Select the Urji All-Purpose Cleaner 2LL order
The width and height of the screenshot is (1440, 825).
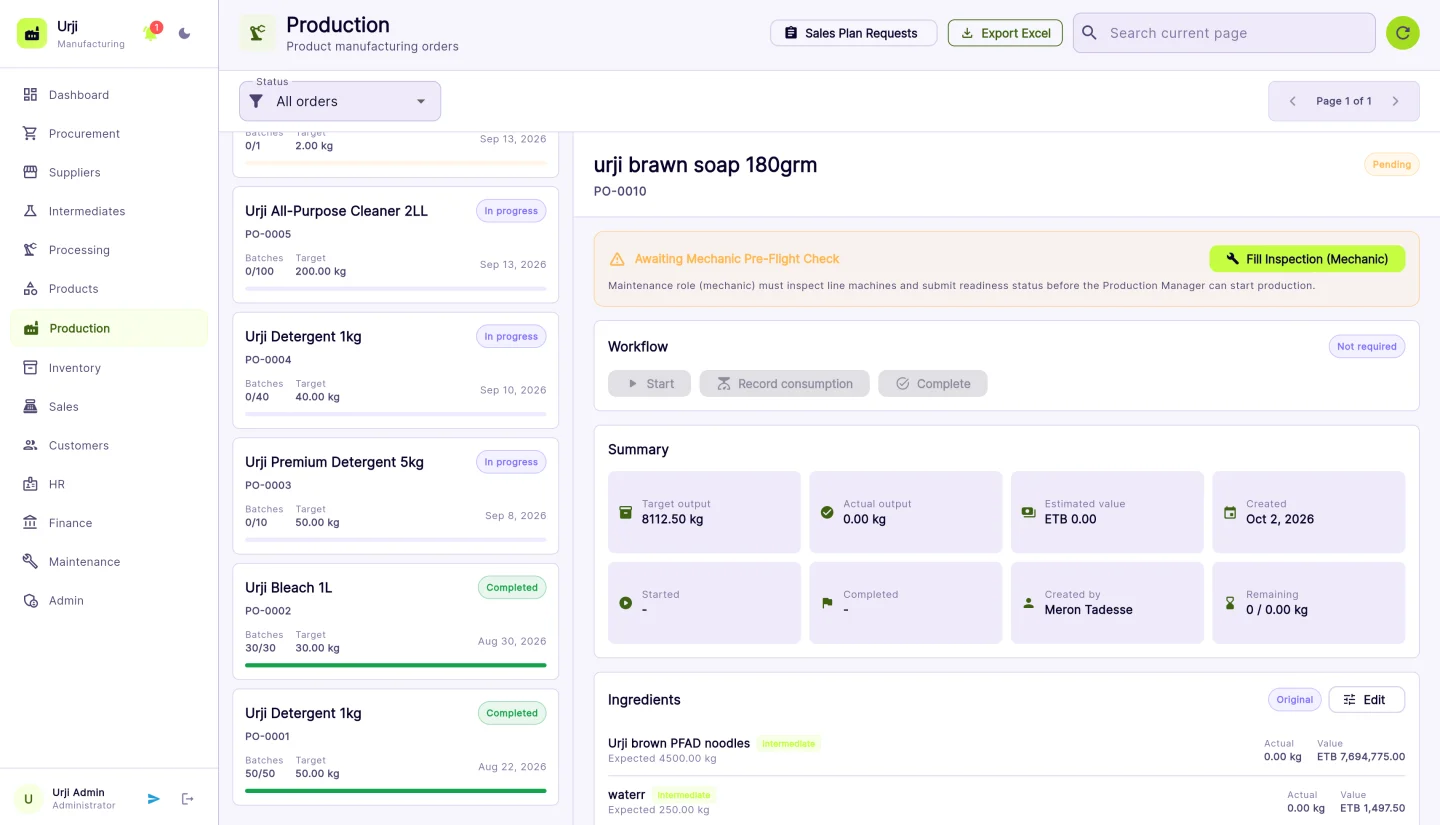pos(396,244)
